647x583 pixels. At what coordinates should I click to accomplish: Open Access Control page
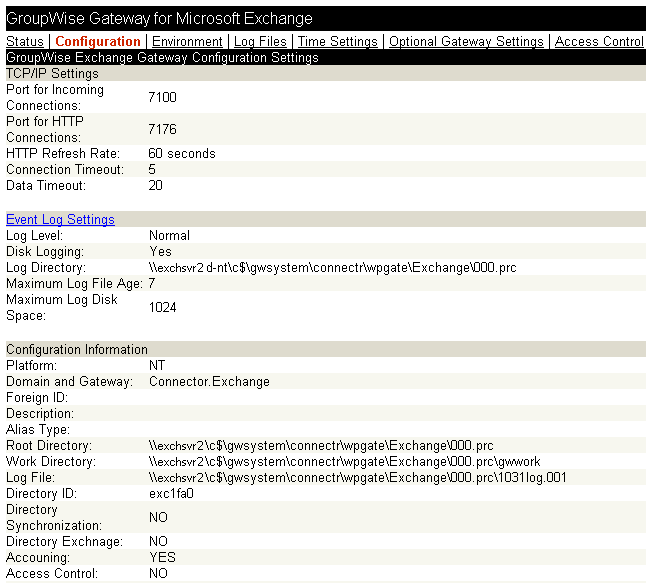point(599,41)
